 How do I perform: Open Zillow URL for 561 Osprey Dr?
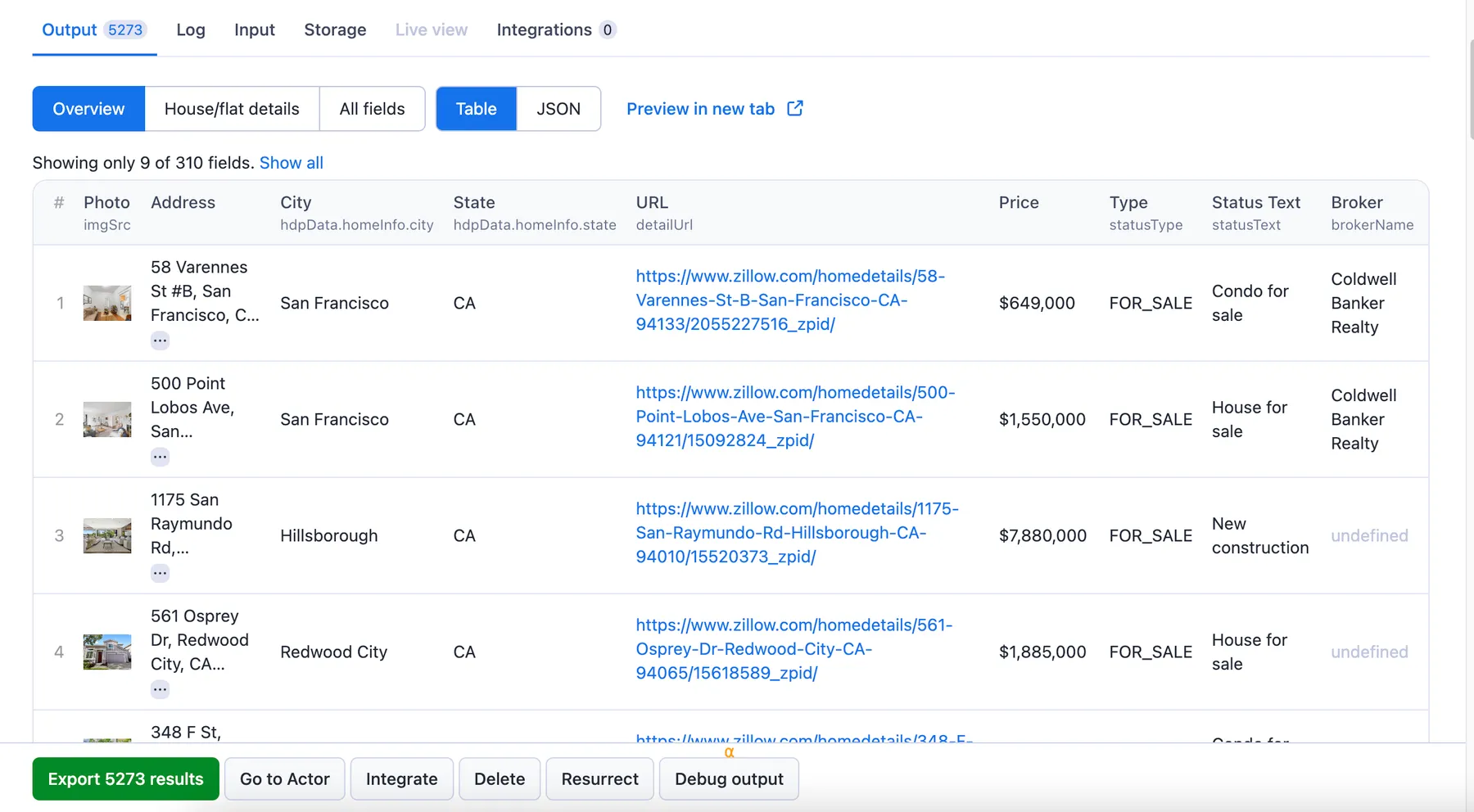point(794,649)
